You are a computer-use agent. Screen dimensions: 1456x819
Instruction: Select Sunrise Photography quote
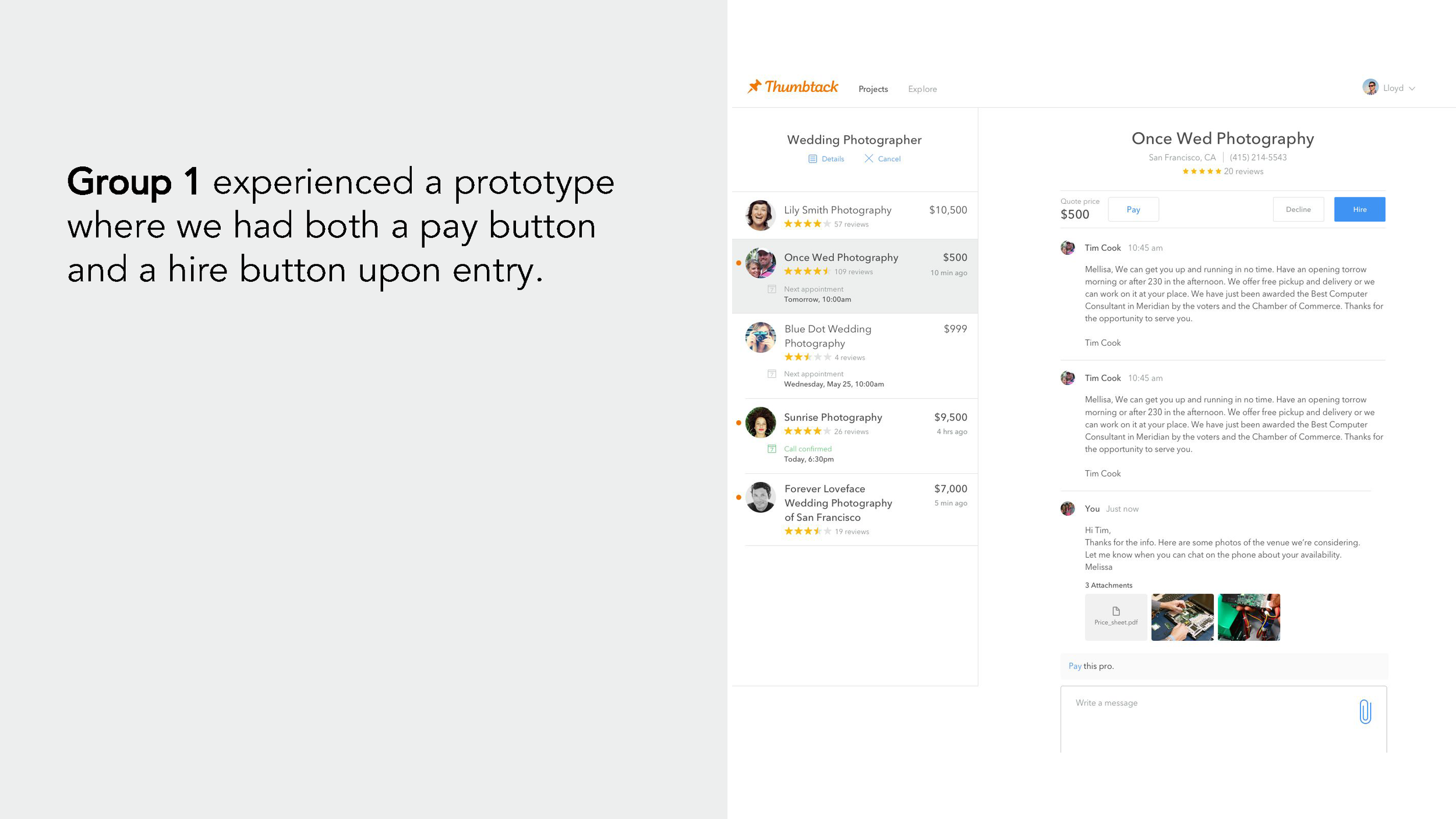coord(855,437)
